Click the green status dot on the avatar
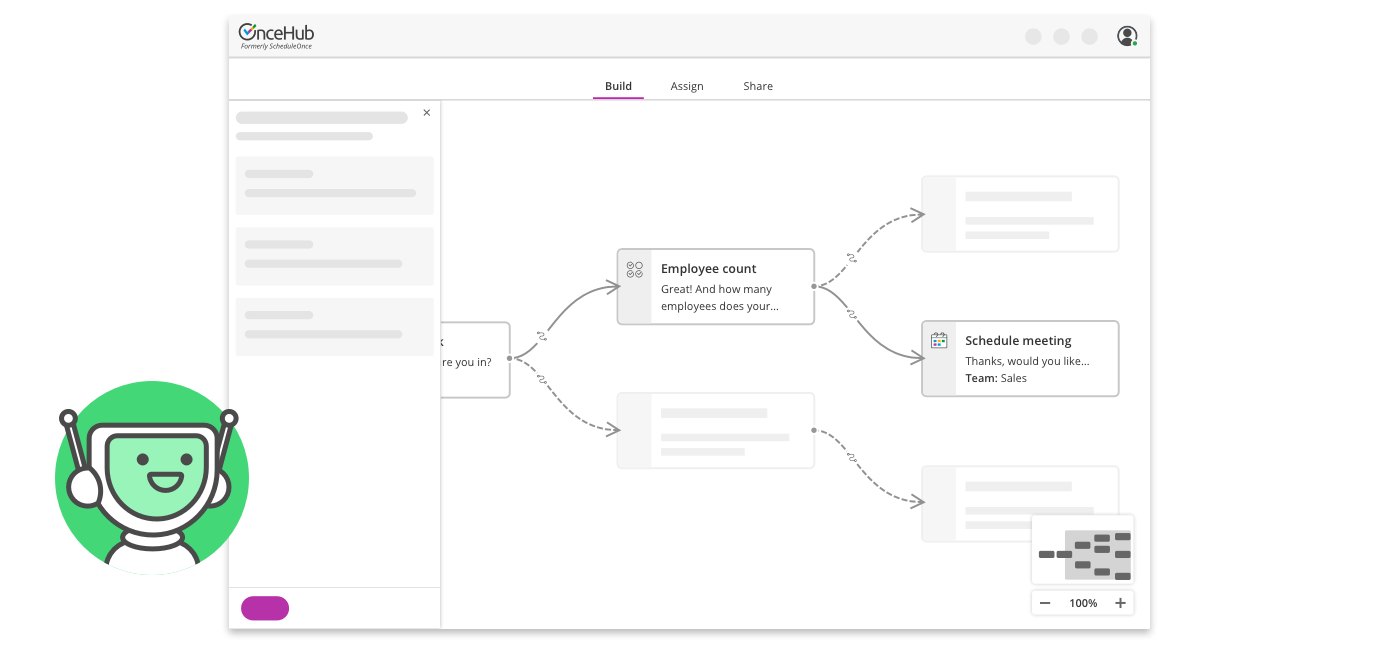The width and height of the screenshot is (1378, 650). pos(1135,43)
